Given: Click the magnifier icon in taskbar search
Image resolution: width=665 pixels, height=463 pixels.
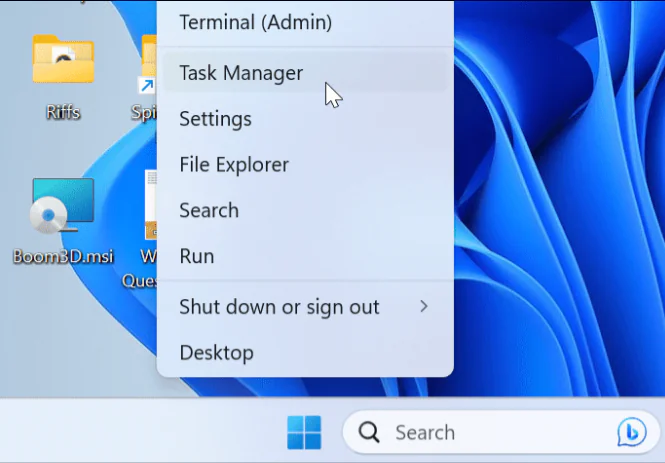Looking at the screenshot, I should tap(369, 432).
